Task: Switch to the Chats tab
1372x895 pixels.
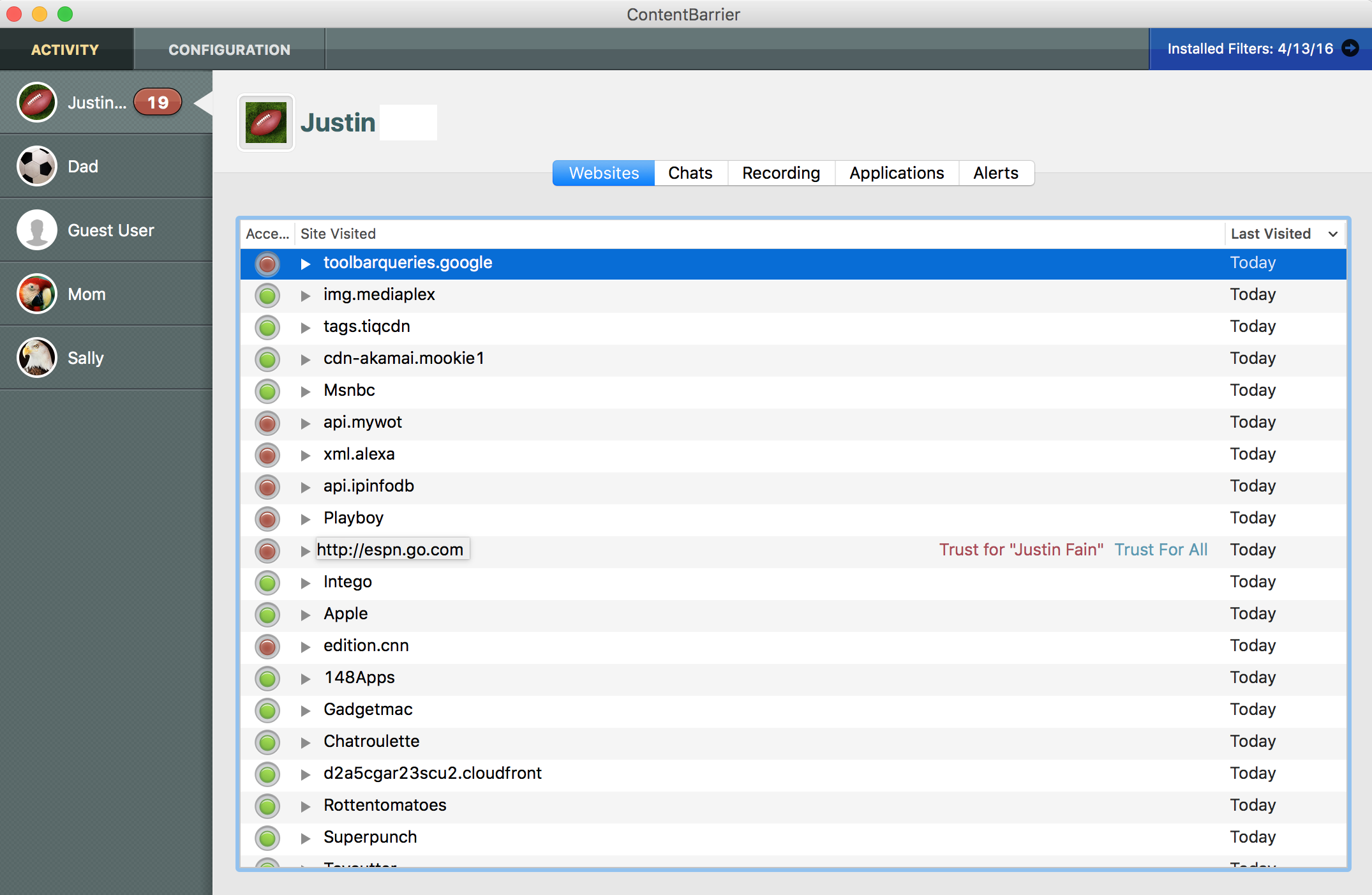Action: (690, 172)
